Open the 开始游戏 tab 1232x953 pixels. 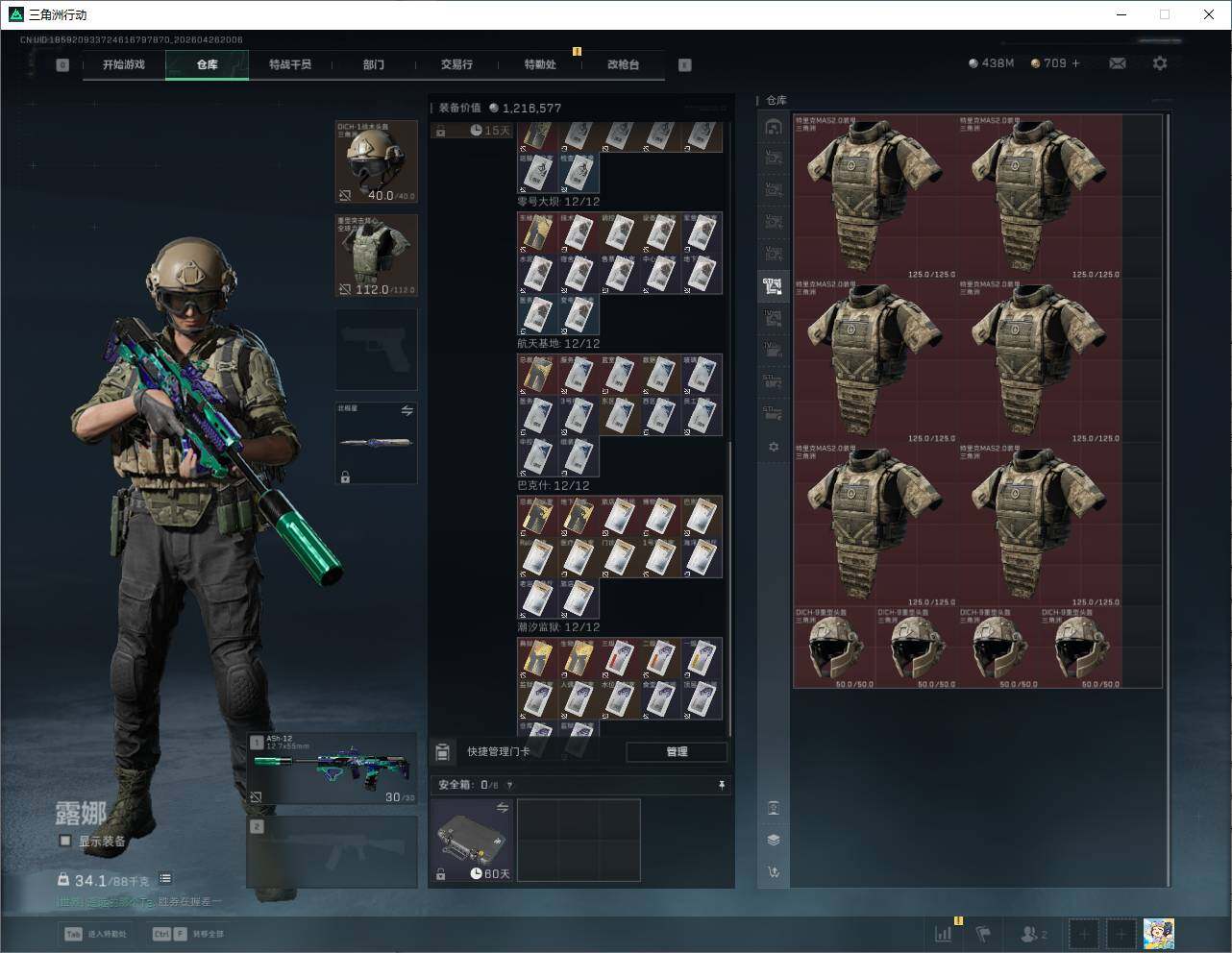coord(124,64)
